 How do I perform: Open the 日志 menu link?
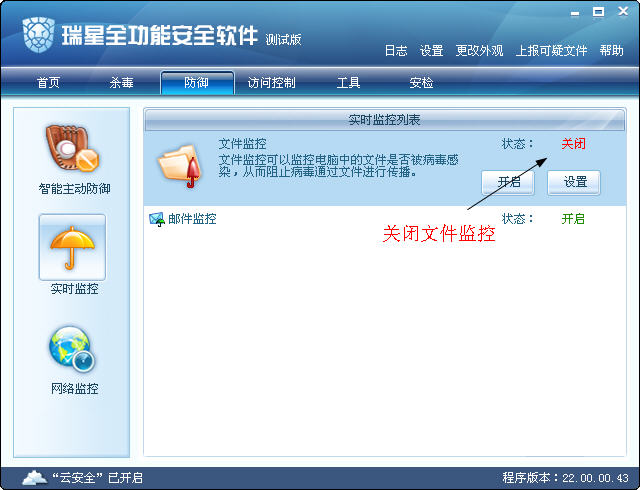point(396,51)
